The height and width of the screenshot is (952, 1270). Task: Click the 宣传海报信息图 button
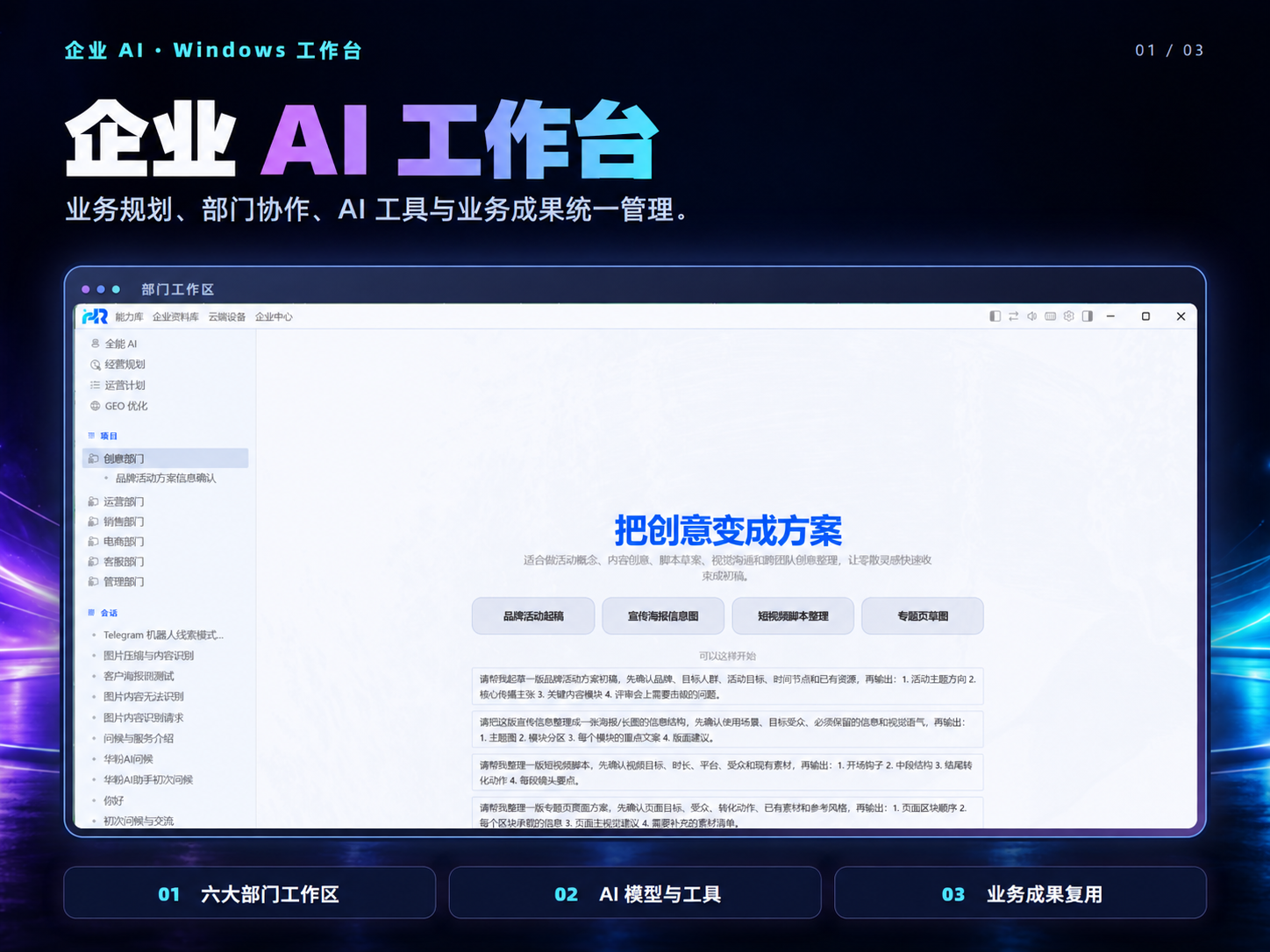[x=663, y=616]
